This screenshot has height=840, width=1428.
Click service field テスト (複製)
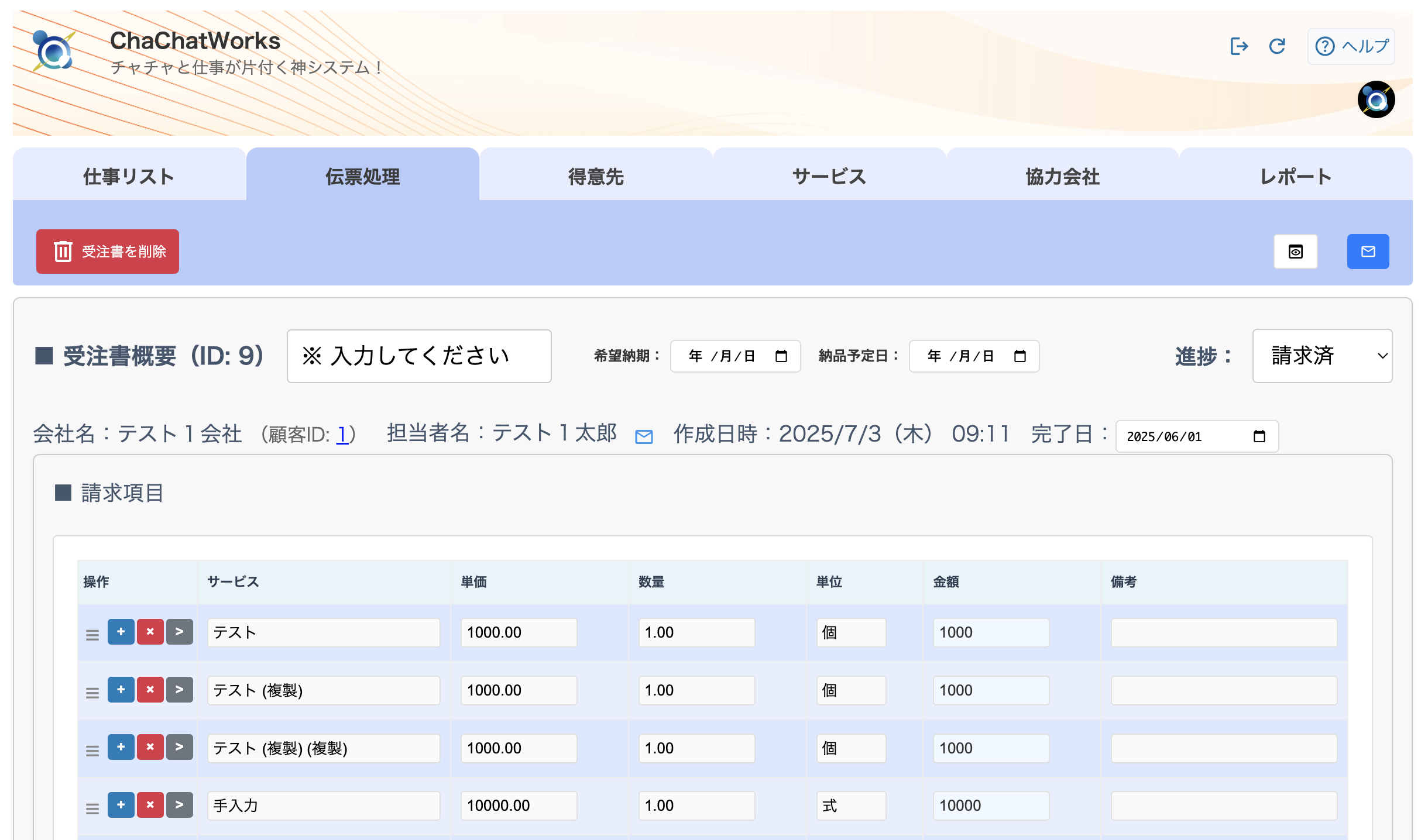[x=324, y=690]
